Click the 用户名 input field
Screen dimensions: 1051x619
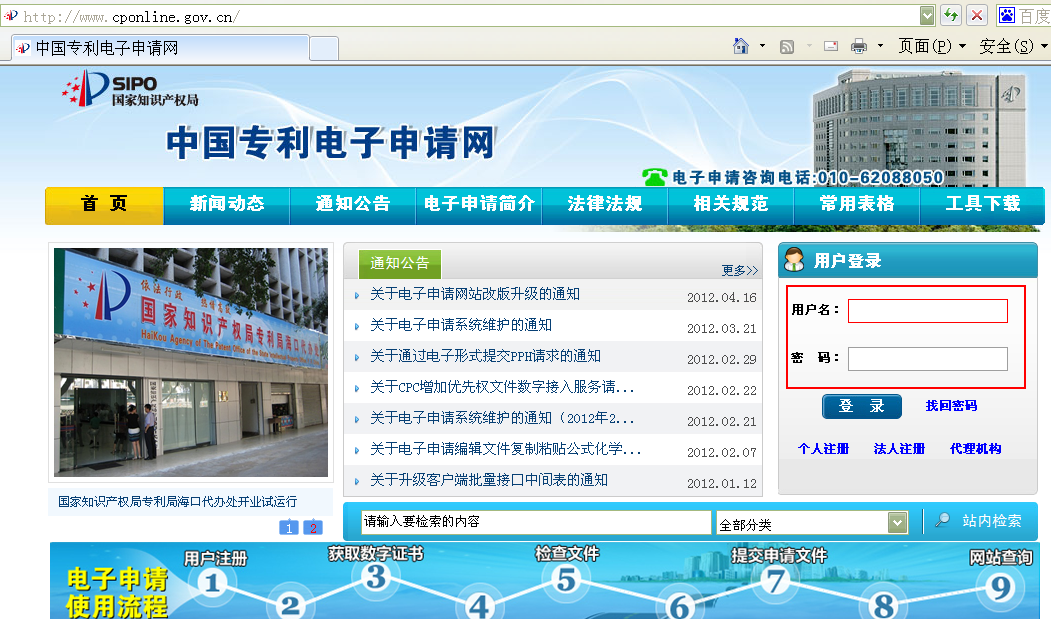pyautogui.click(x=927, y=311)
